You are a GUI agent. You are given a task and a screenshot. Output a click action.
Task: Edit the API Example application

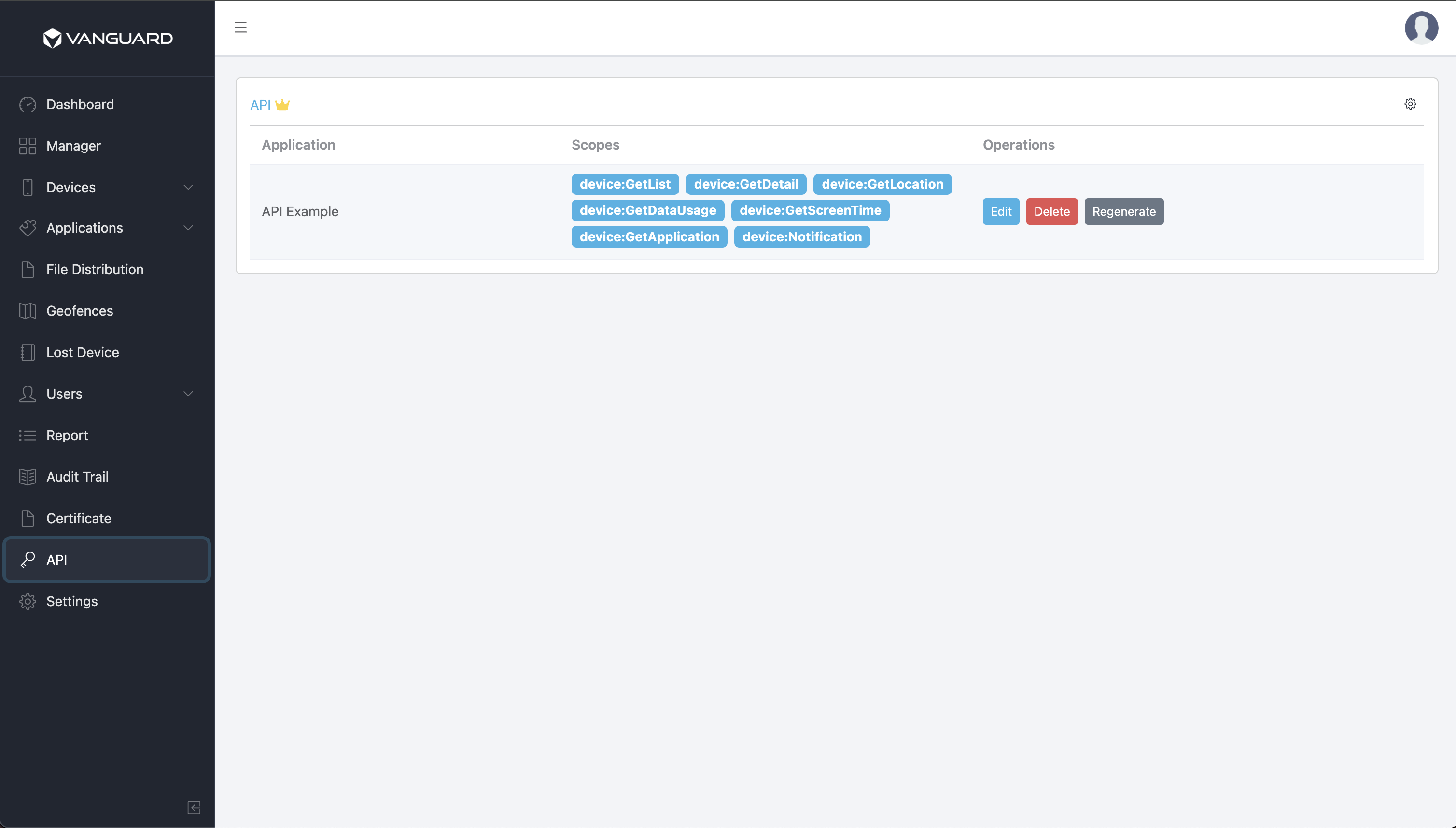pos(1000,211)
